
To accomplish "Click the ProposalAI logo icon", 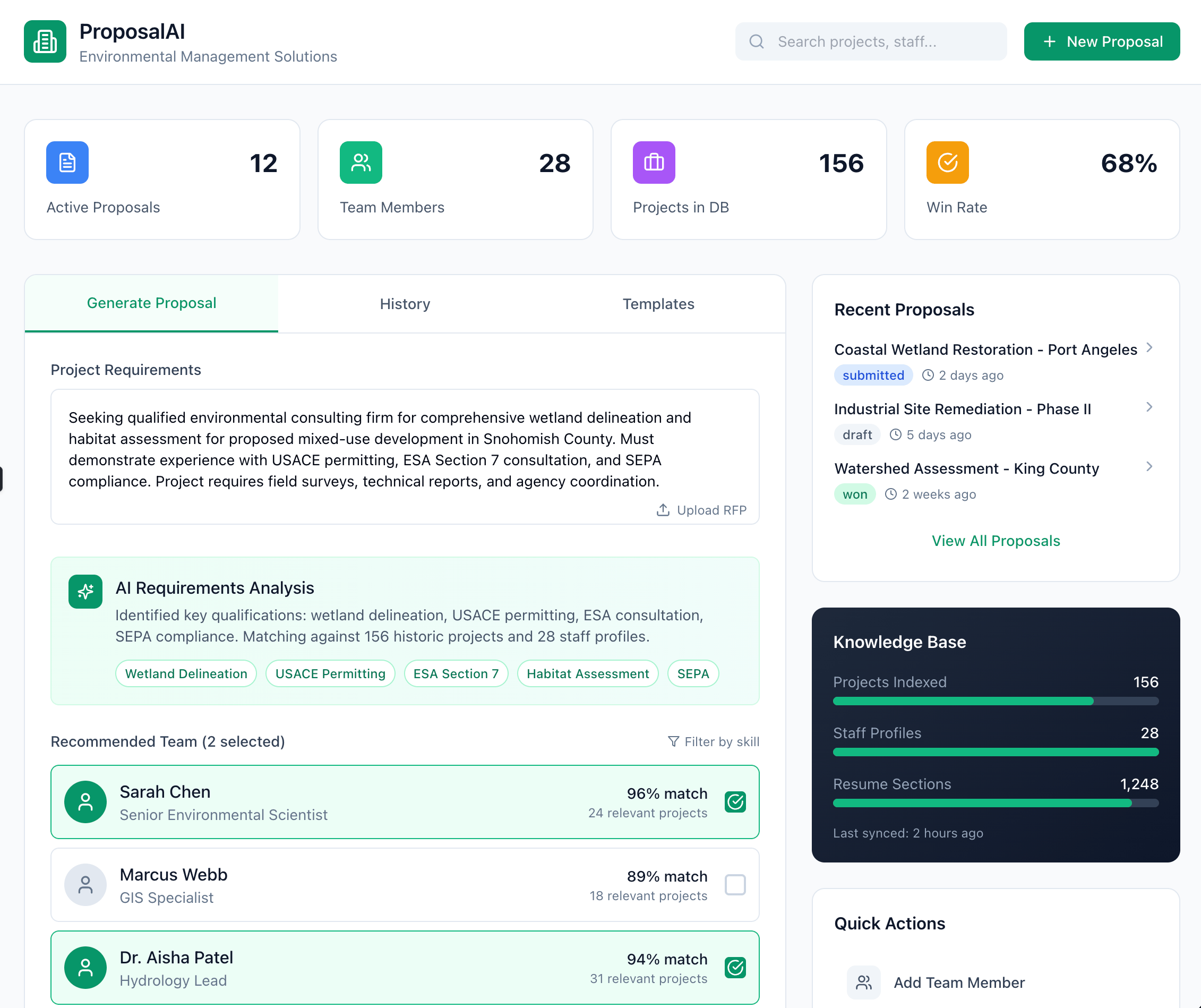I will point(45,42).
